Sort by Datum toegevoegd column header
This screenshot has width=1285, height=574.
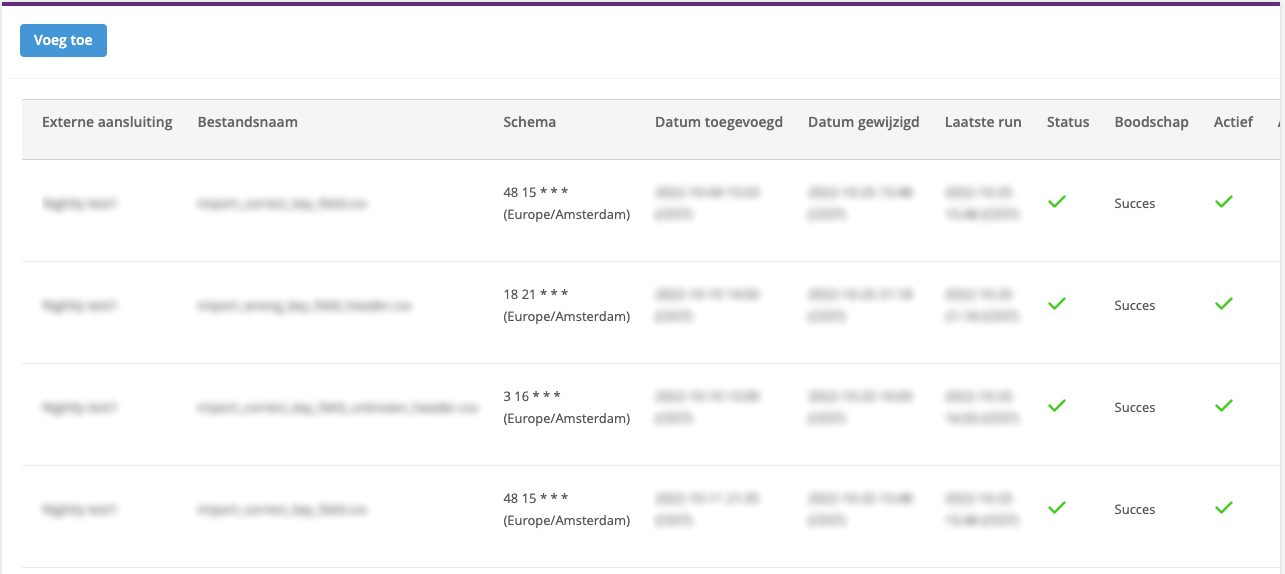coord(719,122)
